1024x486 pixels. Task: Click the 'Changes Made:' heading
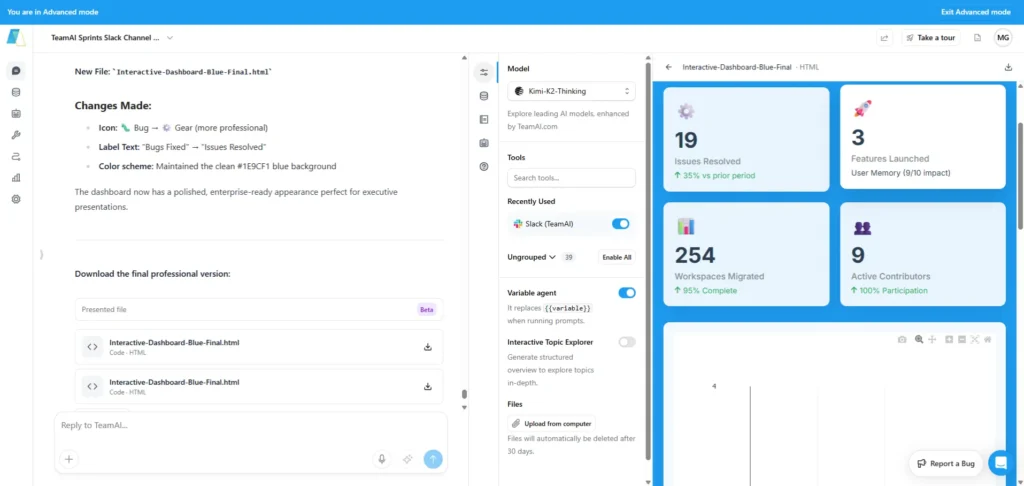click(x=113, y=106)
